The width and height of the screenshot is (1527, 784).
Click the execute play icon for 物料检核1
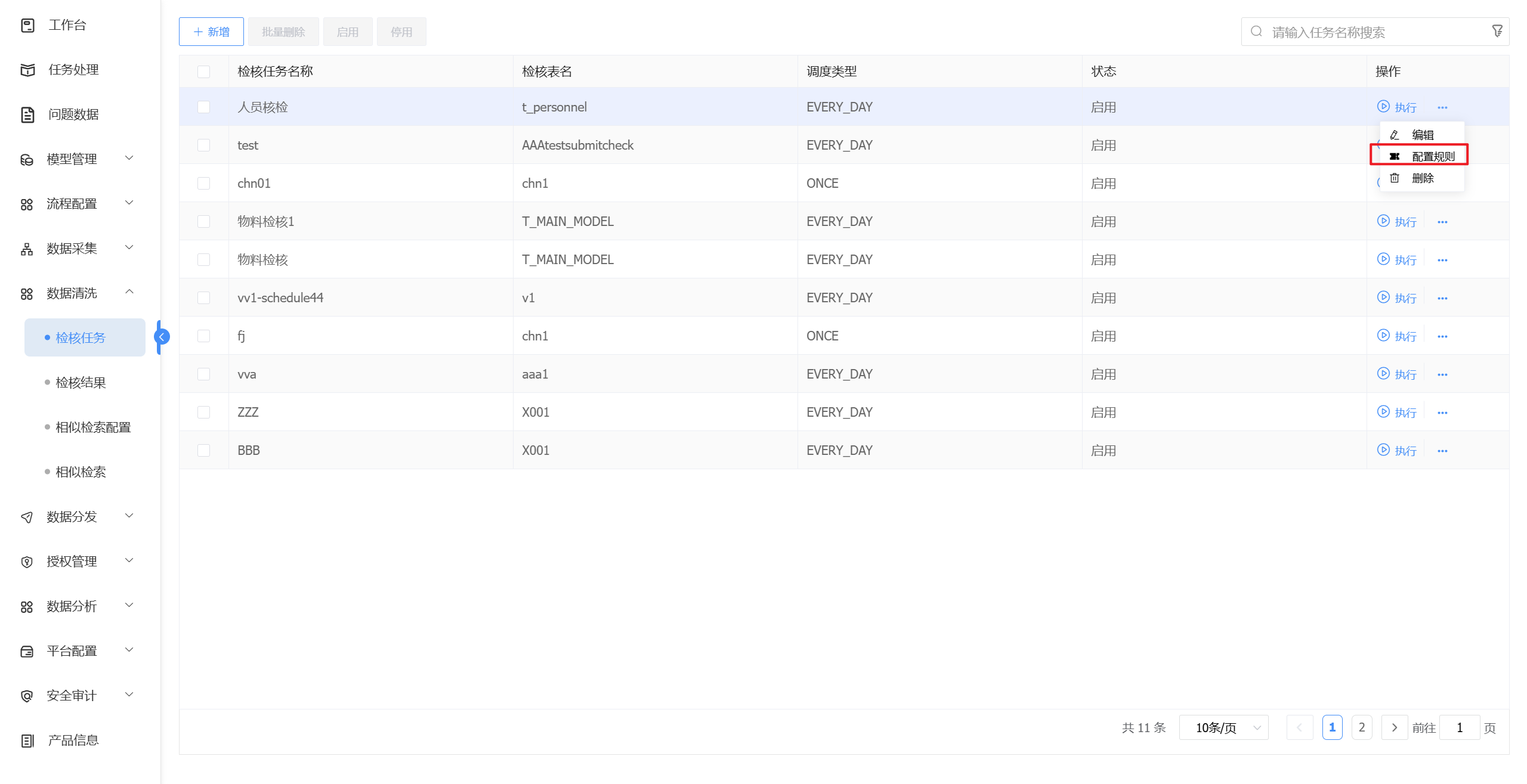1383,221
